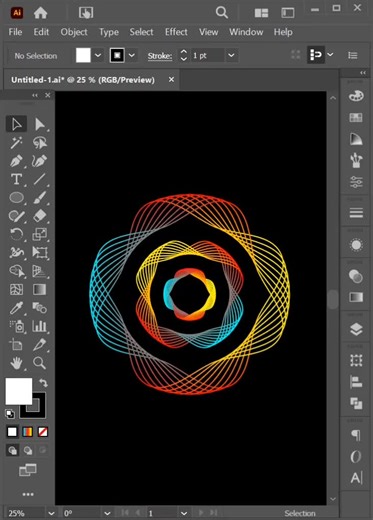Click the Stroke panel link

tap(160, 56)
